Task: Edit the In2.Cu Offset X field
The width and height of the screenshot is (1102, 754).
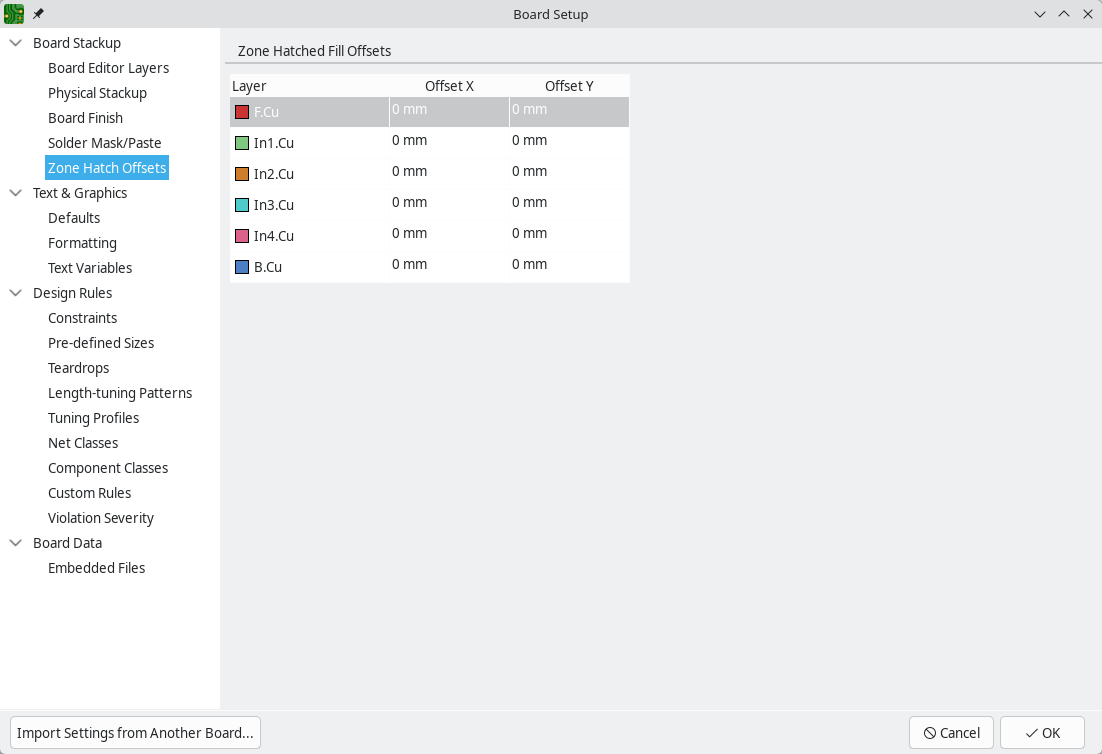Action: [x=448, y=172]
